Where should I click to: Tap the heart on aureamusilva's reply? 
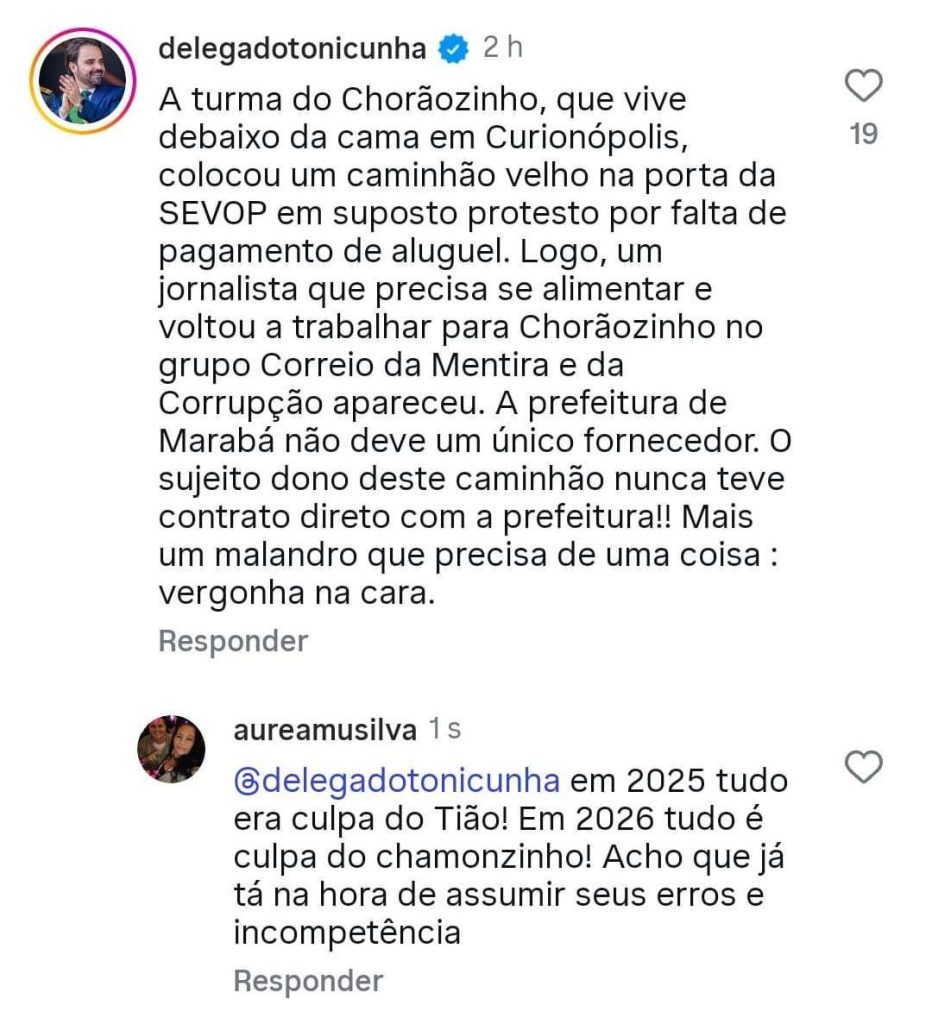coord(863,768)
